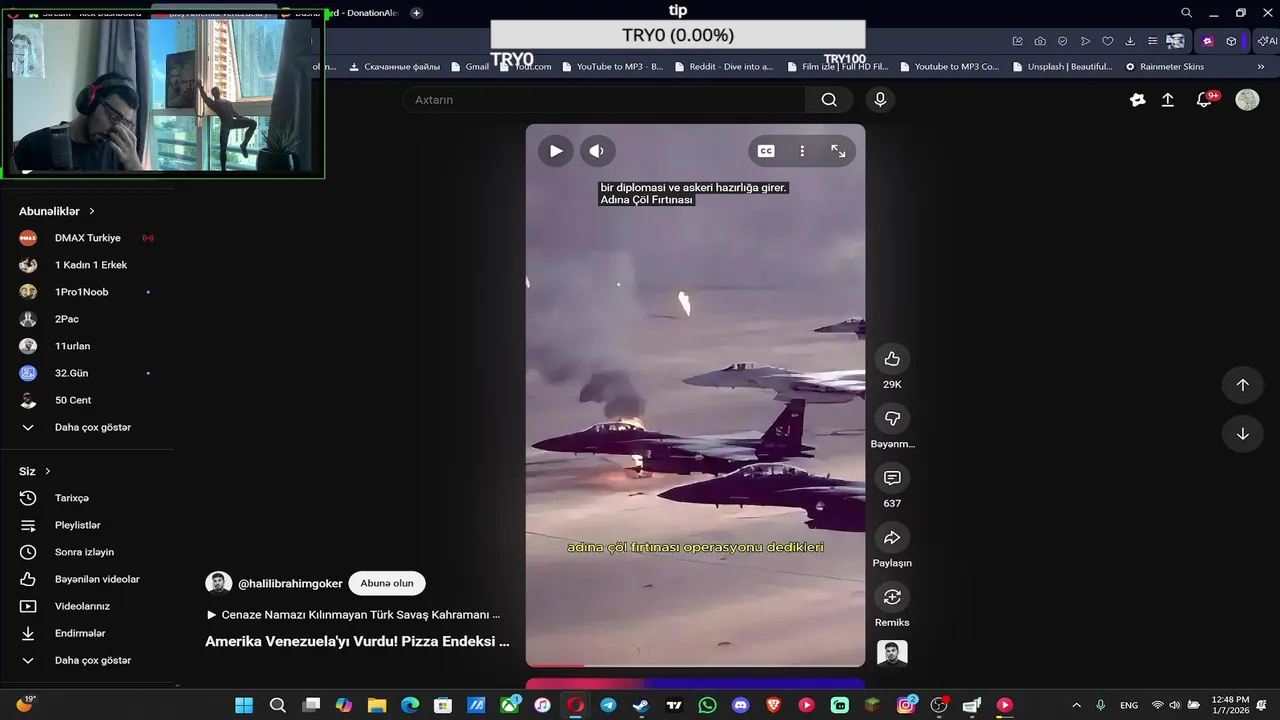Go to the next Short with the down arrow
The width and height of the screenshot is (1280, 720).
pyautogui.click(x=1242, y=434)
